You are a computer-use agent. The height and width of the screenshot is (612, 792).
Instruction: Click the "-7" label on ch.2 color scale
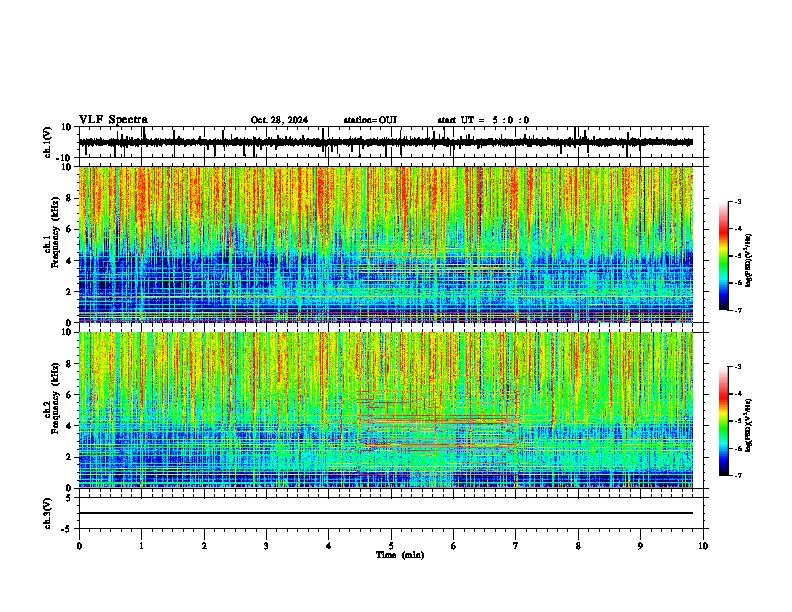point(738,475)
